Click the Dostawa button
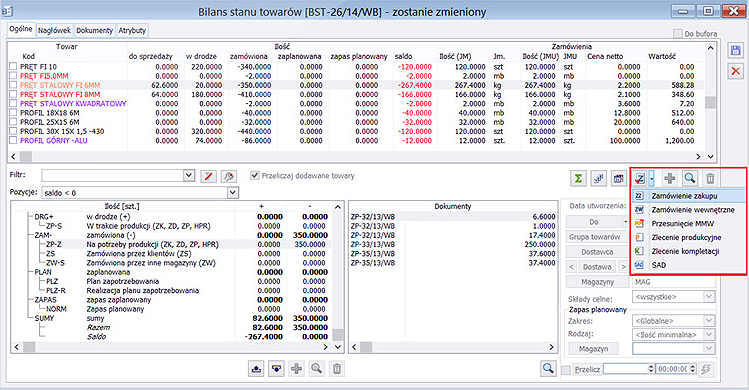This screenshot has height=390, width=749. pyautogui.click(x=597, y=266)
